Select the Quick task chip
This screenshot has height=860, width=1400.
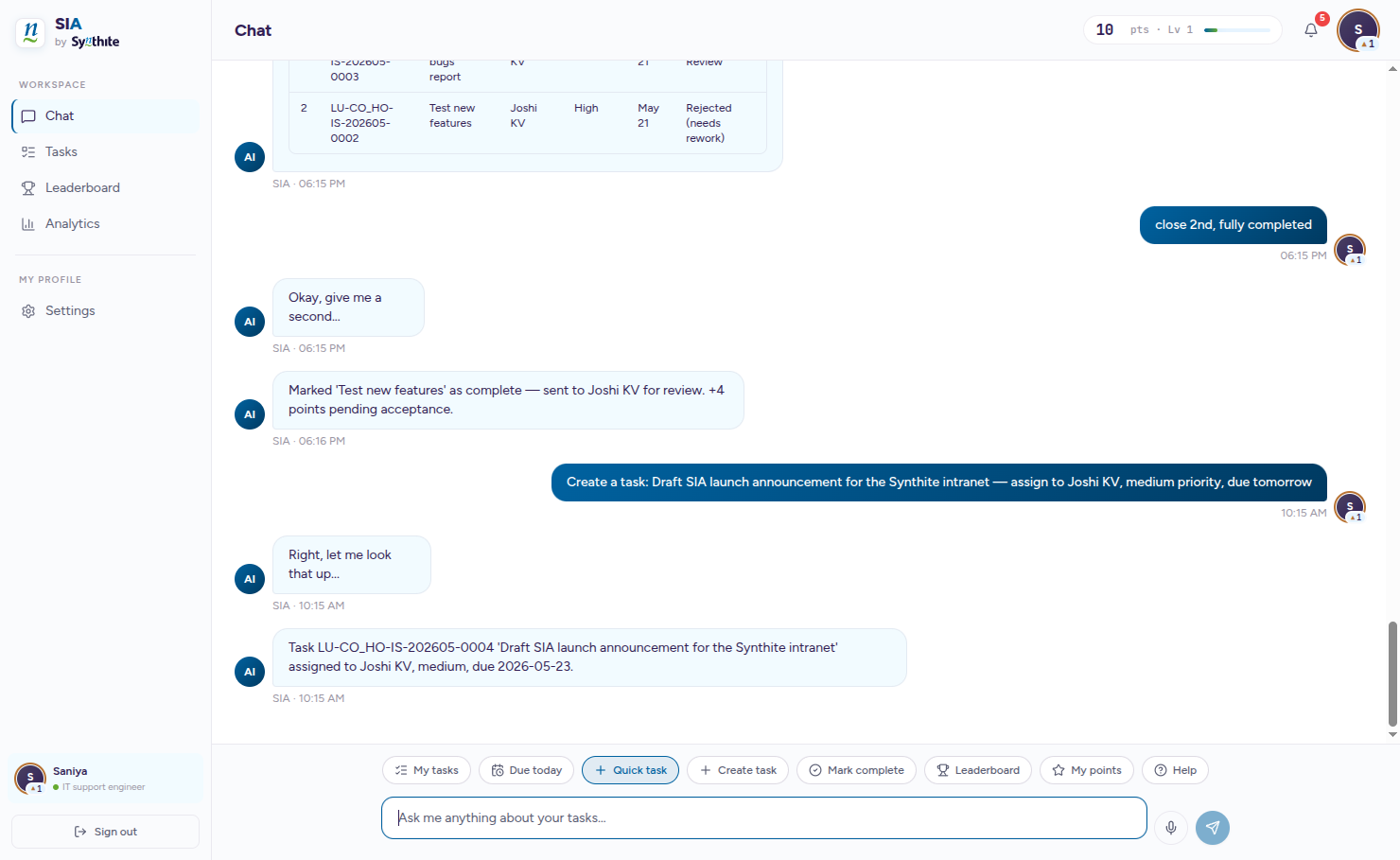coord(630,770)
